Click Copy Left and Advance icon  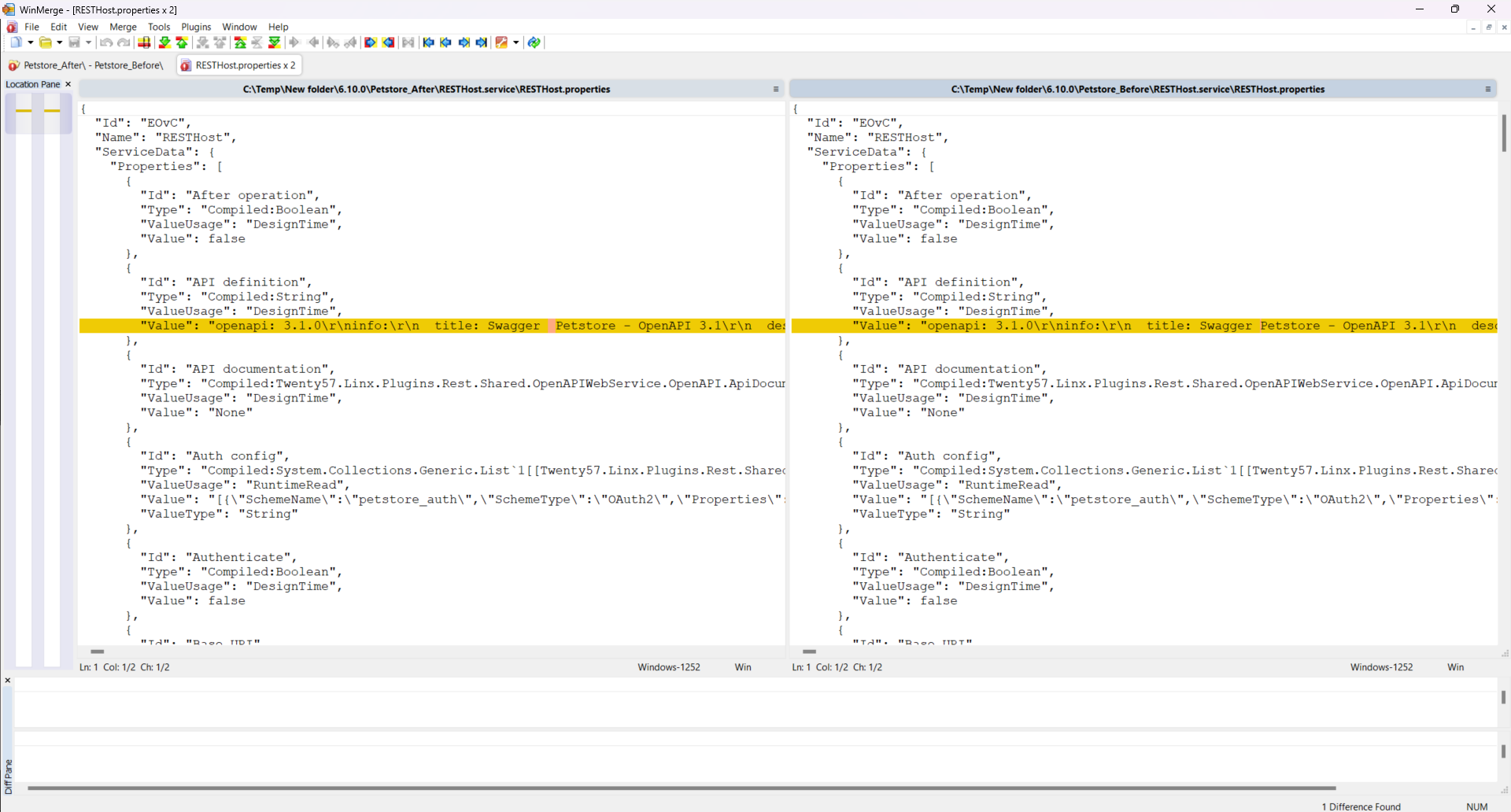click(350, 42)
